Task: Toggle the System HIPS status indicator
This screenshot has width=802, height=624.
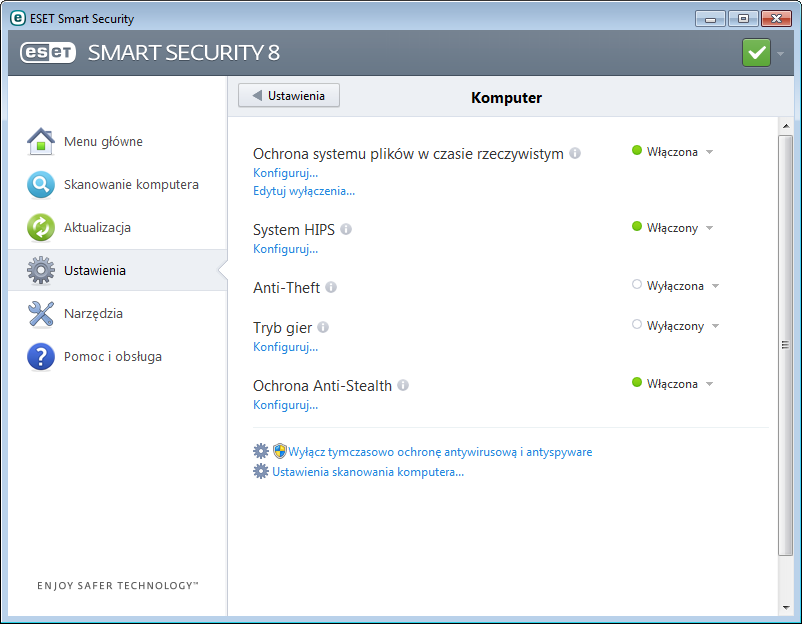Action: (x=637, y=226)
